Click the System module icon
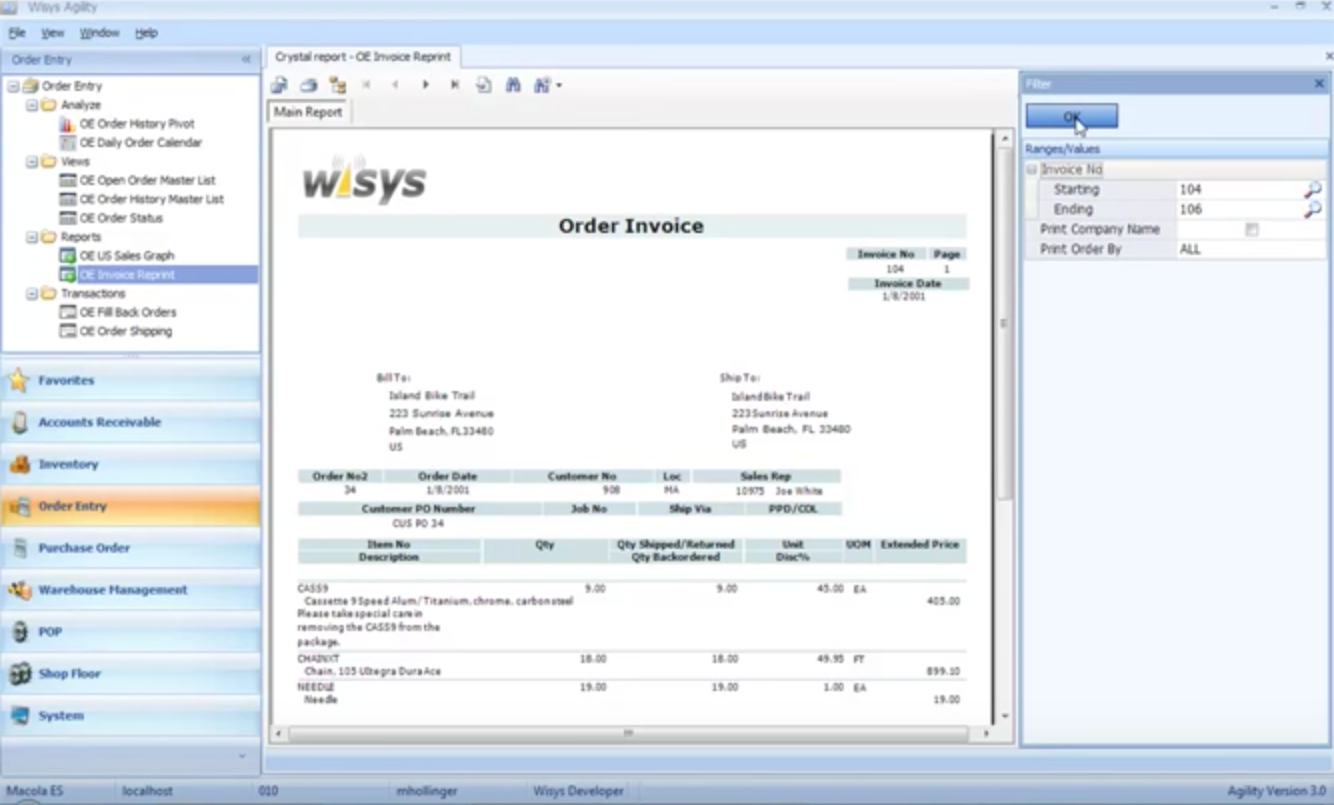This screenshot has height=805, width=1334. pos(19,716)
